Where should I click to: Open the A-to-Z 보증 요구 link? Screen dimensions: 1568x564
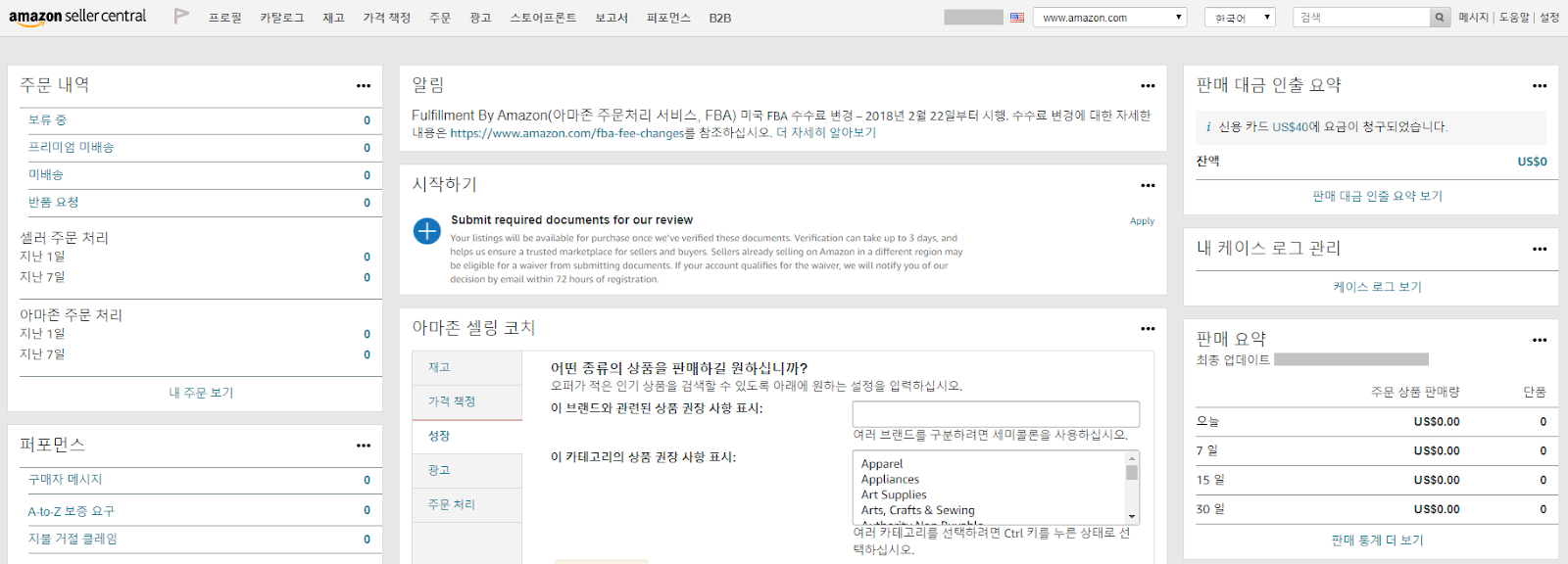(71, 511)
